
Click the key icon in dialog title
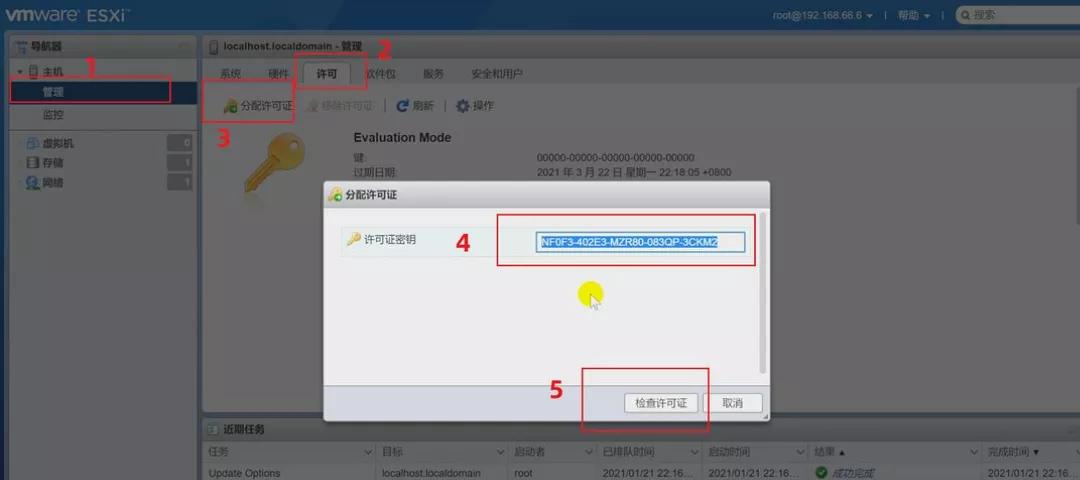pyautogui.click(x=335, y=195)
